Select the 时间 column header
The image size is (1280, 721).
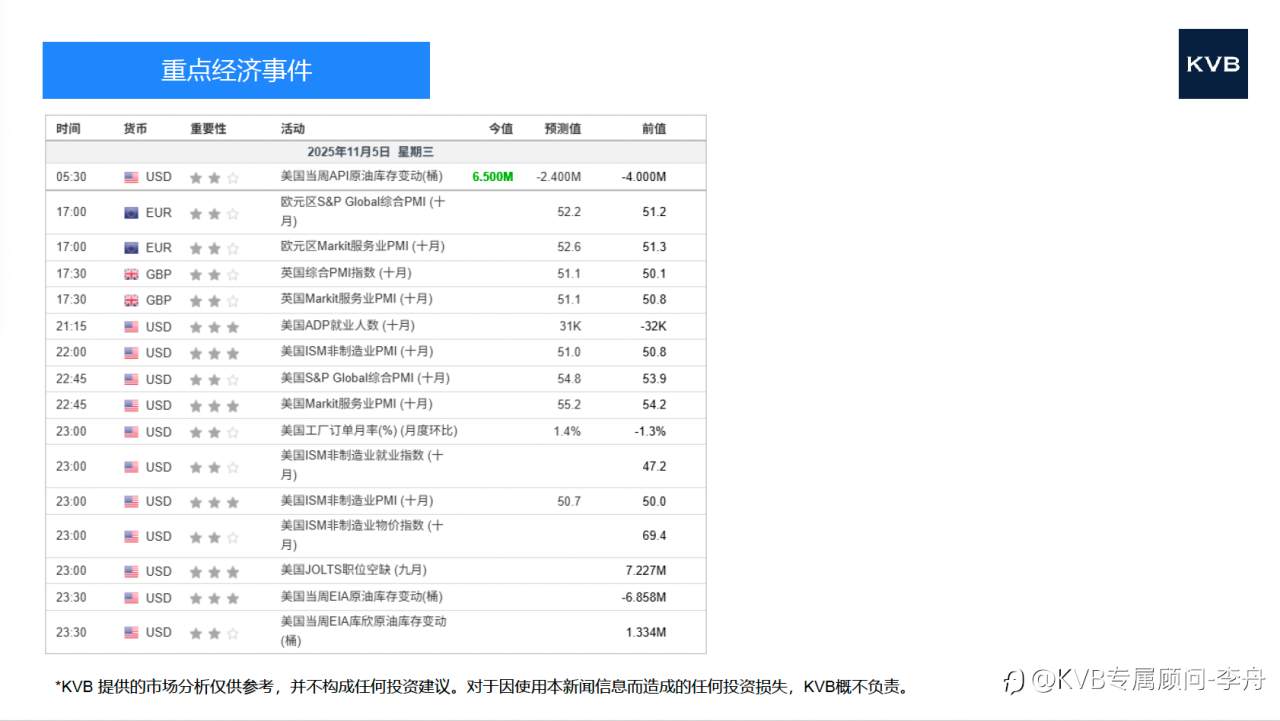(68, 128)
